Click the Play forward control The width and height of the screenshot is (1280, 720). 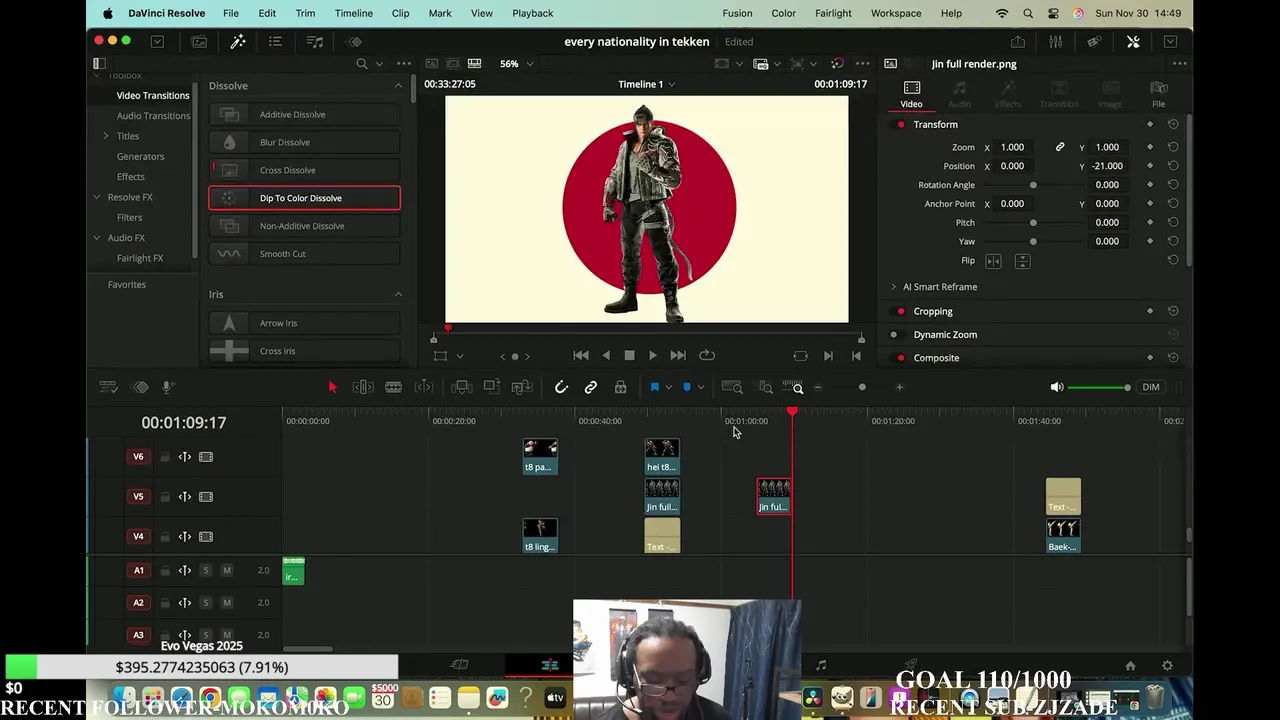[653, 355]
